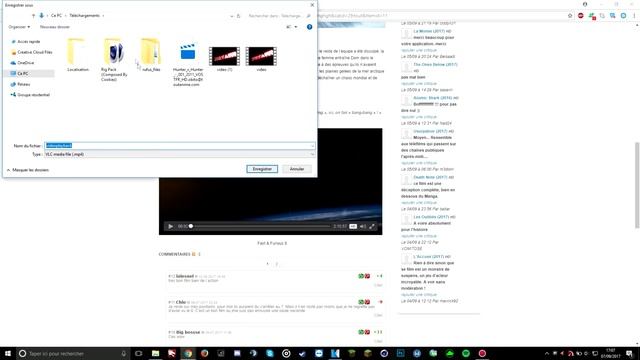Select the file named video
This screenshot has width=640, height=360.
(x=261, y=59)
